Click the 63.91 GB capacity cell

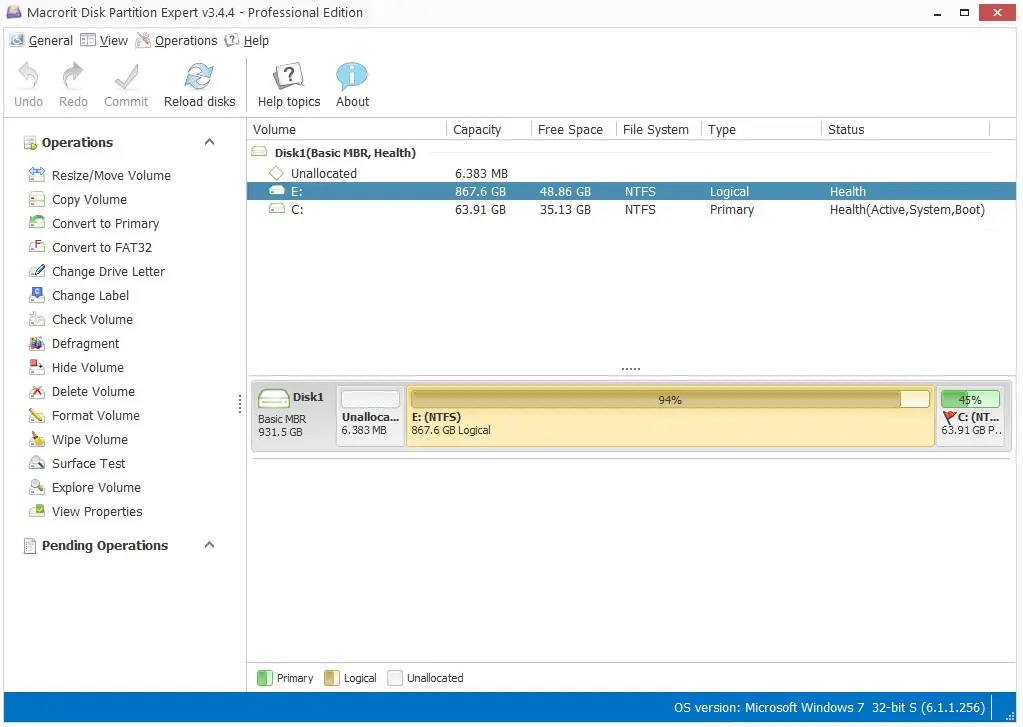(480, 209)
